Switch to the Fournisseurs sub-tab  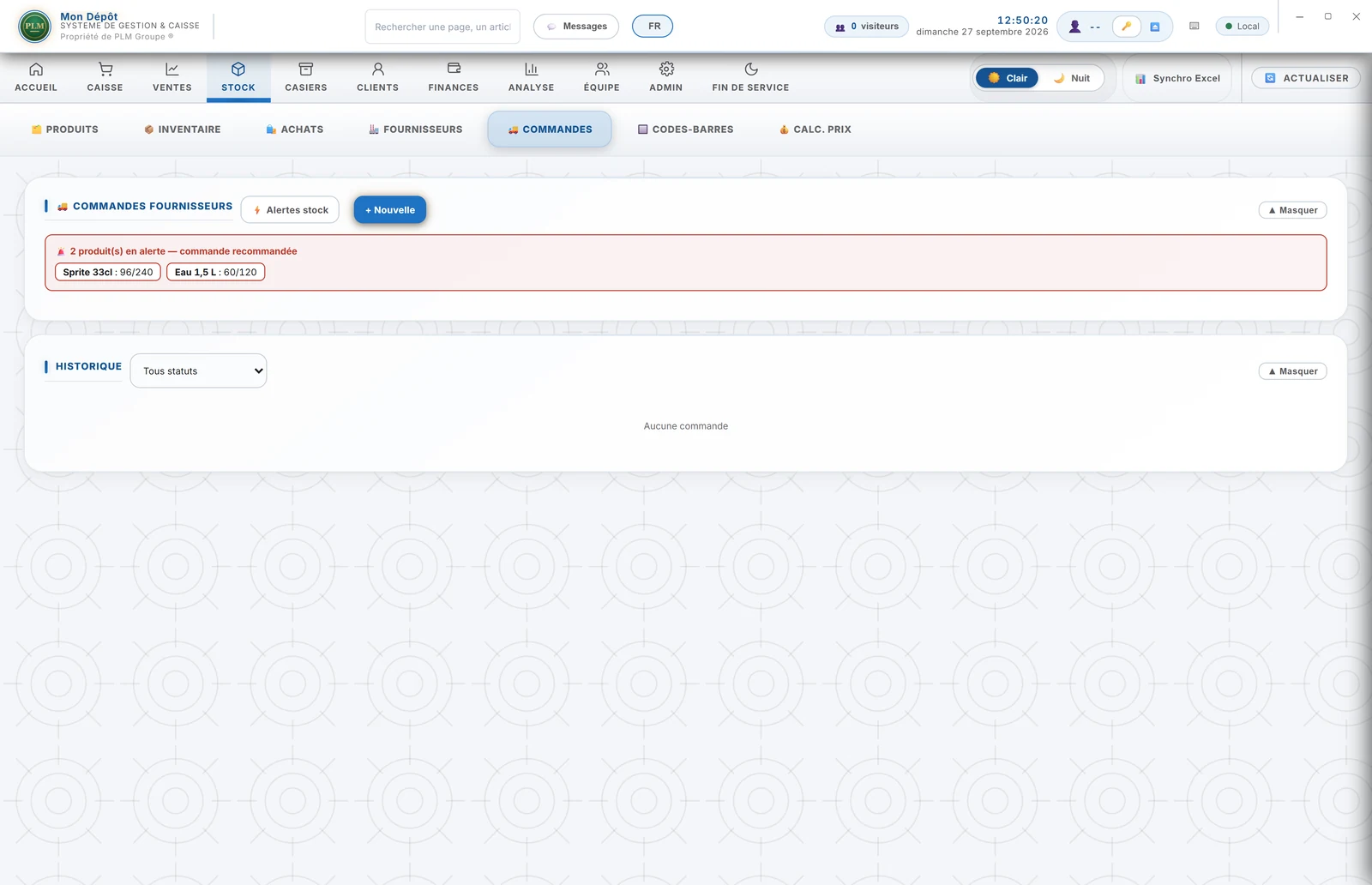pos(416,129)
